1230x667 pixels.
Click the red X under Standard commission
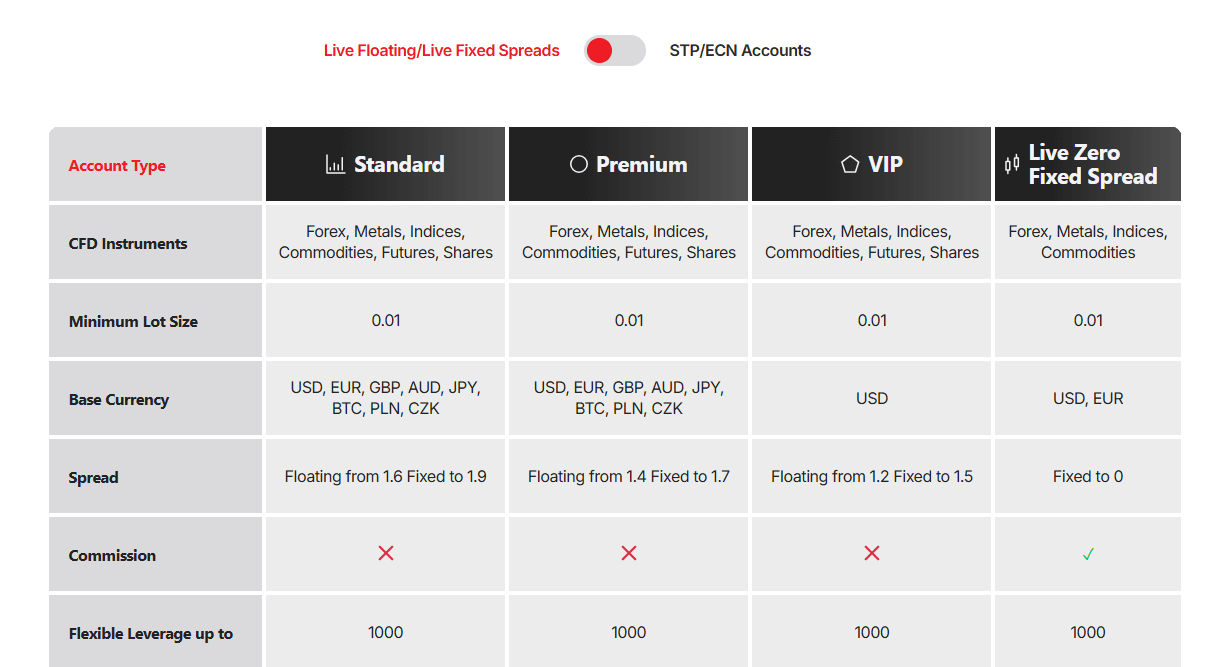386,553
